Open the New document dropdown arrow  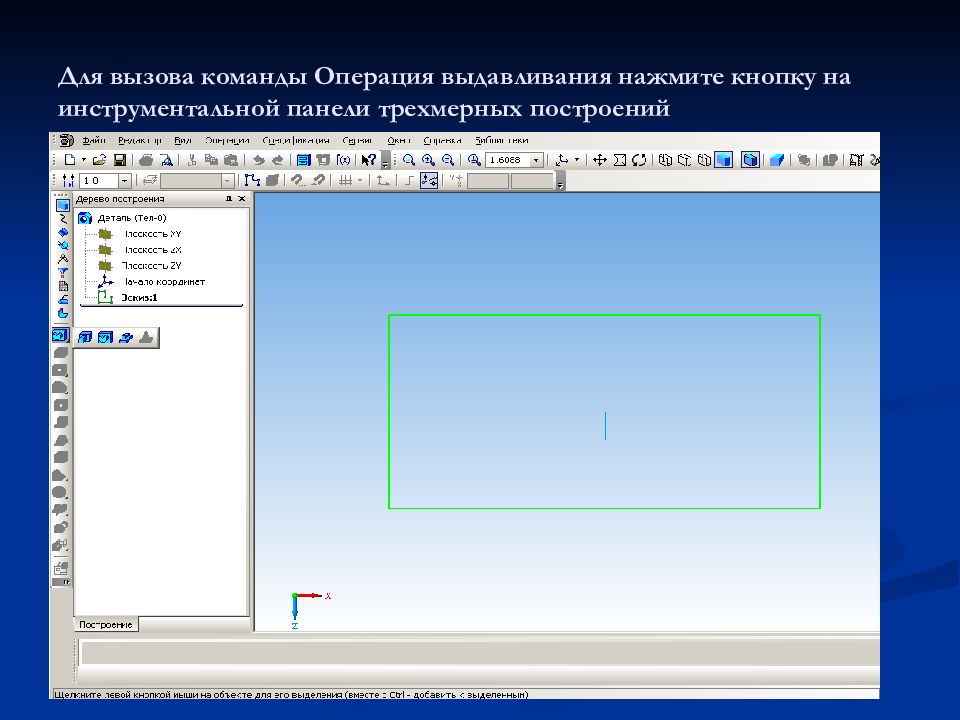point(84,160)
